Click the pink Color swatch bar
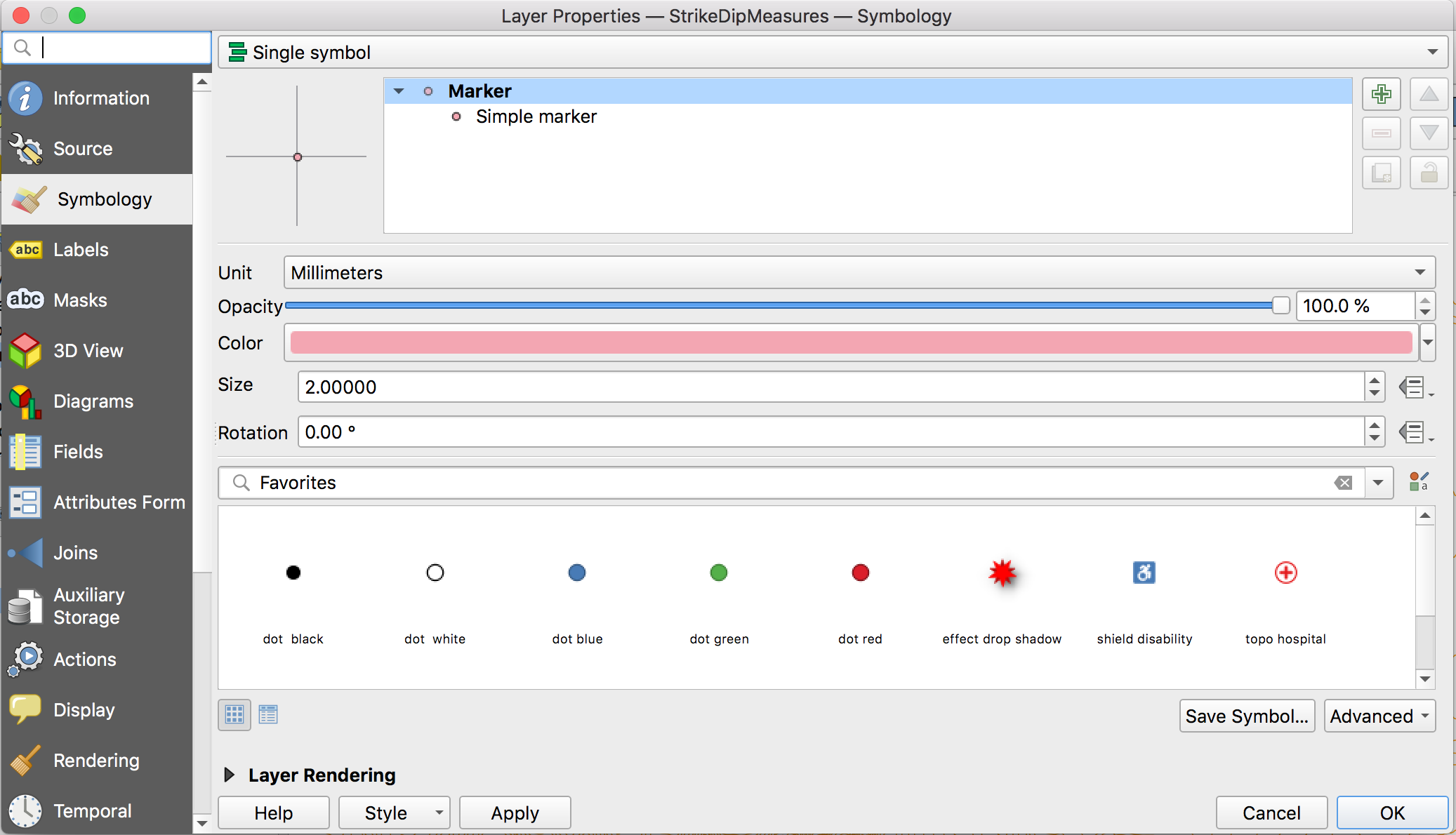 click(x=851, y=342)
